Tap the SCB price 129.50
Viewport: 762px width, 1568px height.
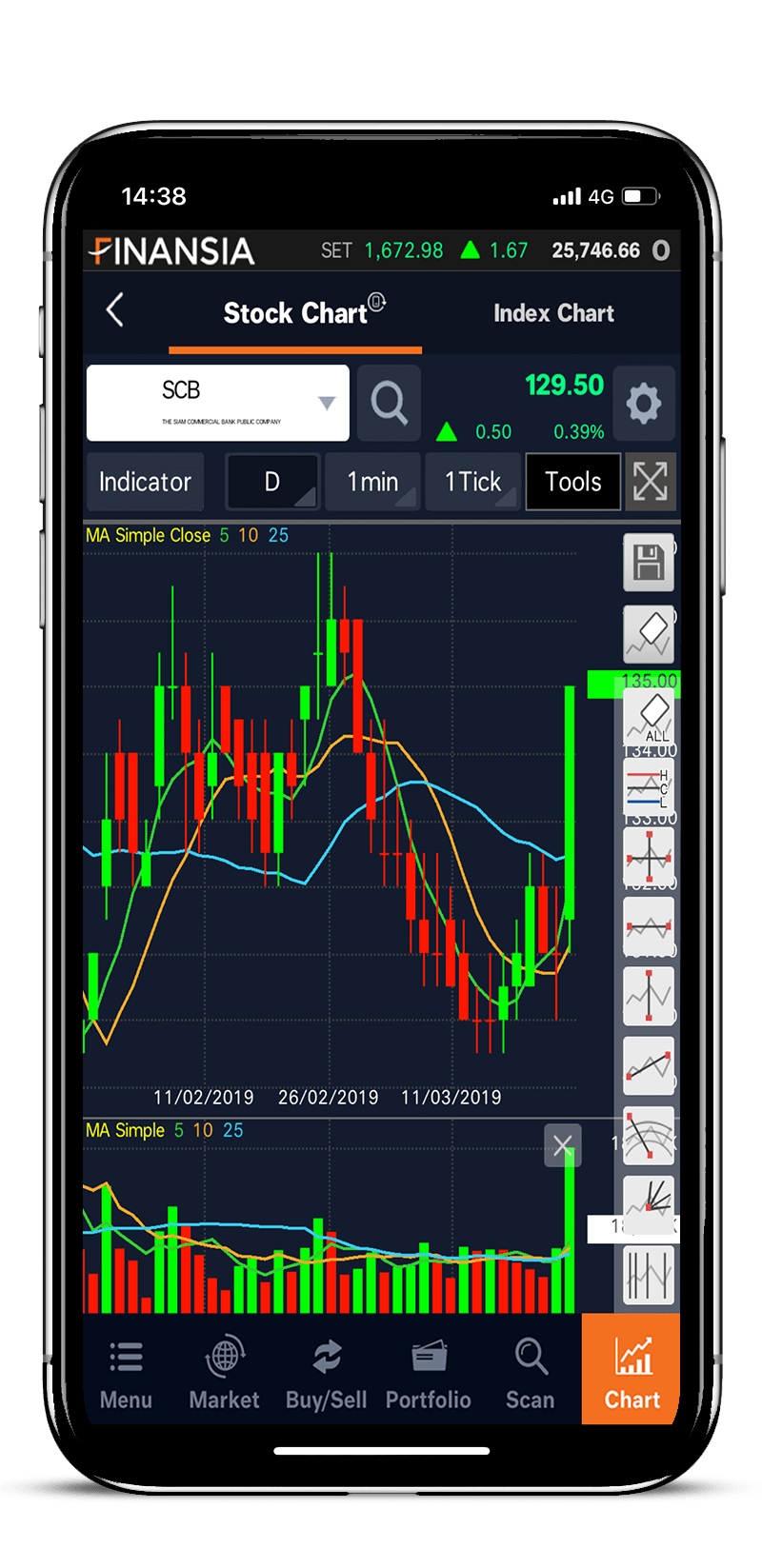pos(564,386)
